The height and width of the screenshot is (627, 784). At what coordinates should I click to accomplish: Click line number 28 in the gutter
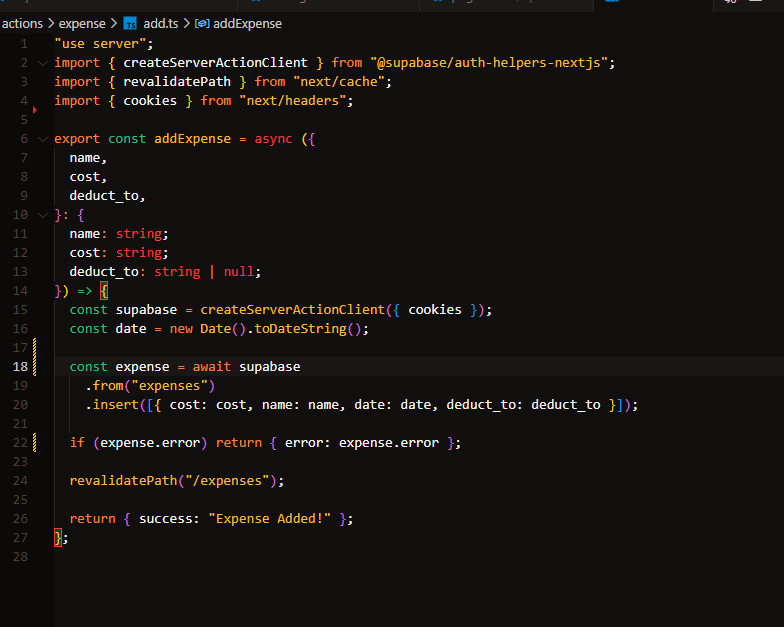pyautogui.click(x=20, y=556)
